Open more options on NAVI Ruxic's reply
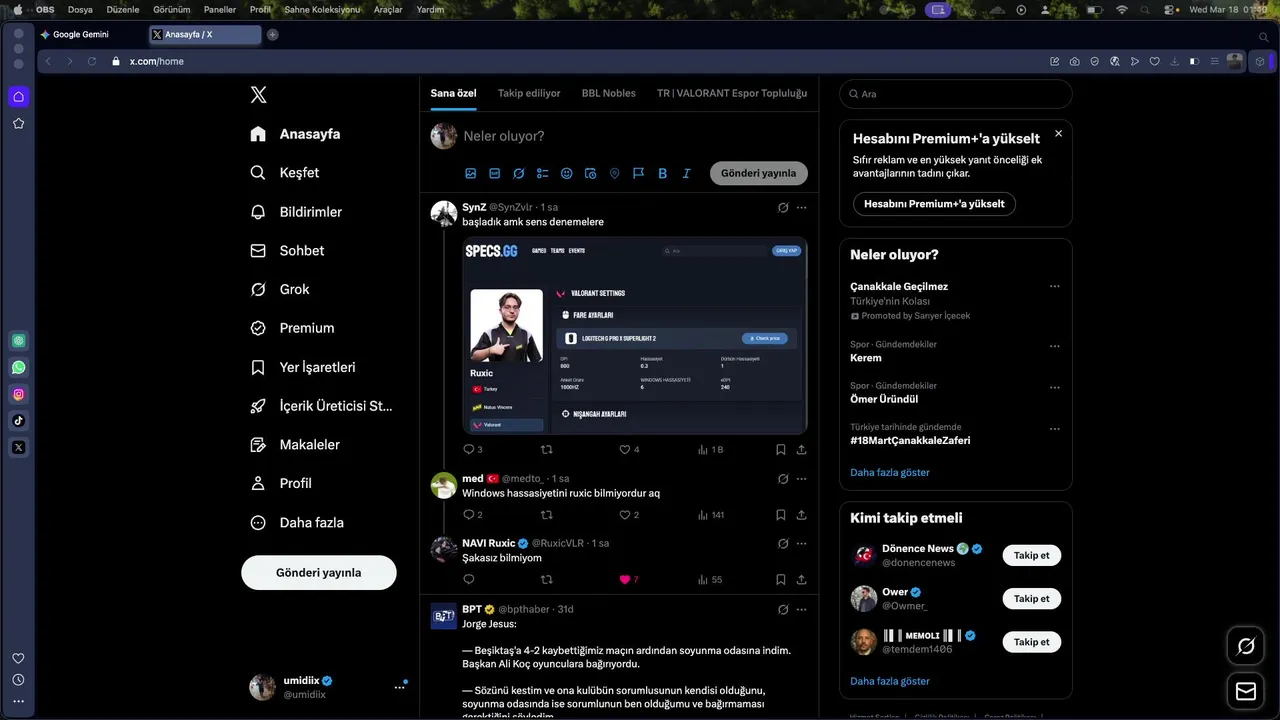1280x720 pixels. pos(801,544)
